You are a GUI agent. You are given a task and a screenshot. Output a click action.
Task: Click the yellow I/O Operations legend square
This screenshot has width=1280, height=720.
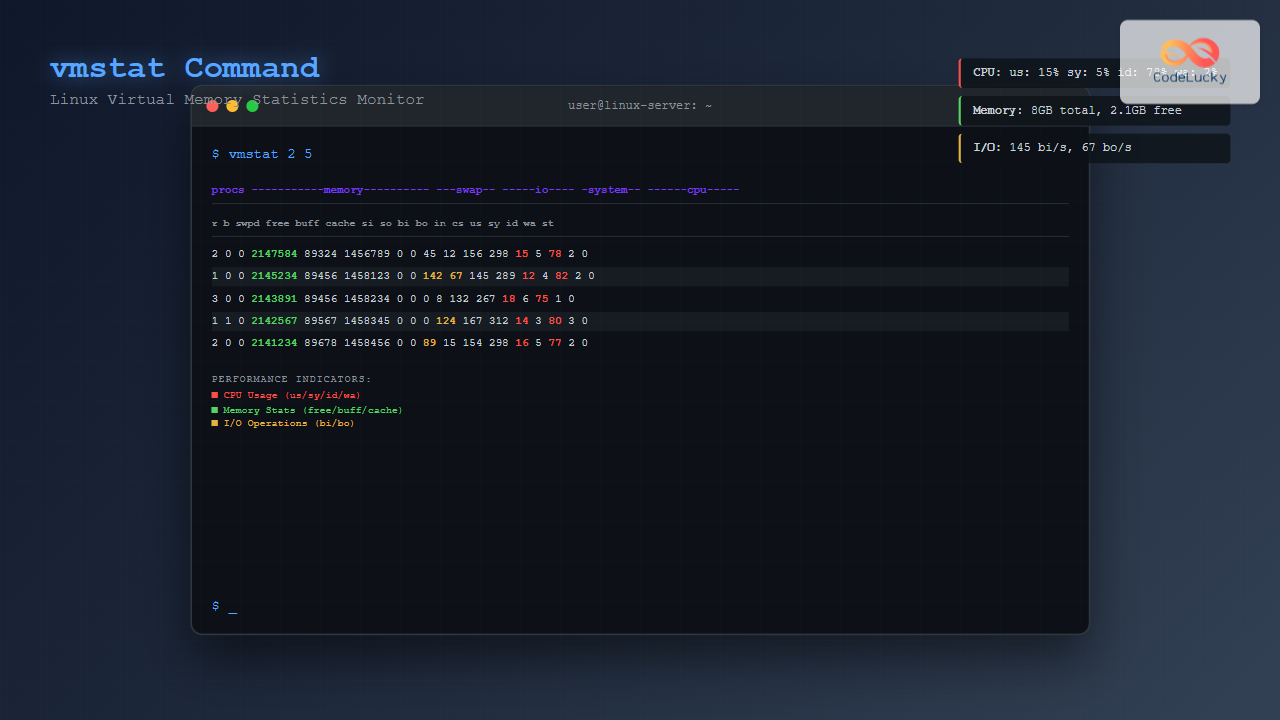[x=214, y=423]
